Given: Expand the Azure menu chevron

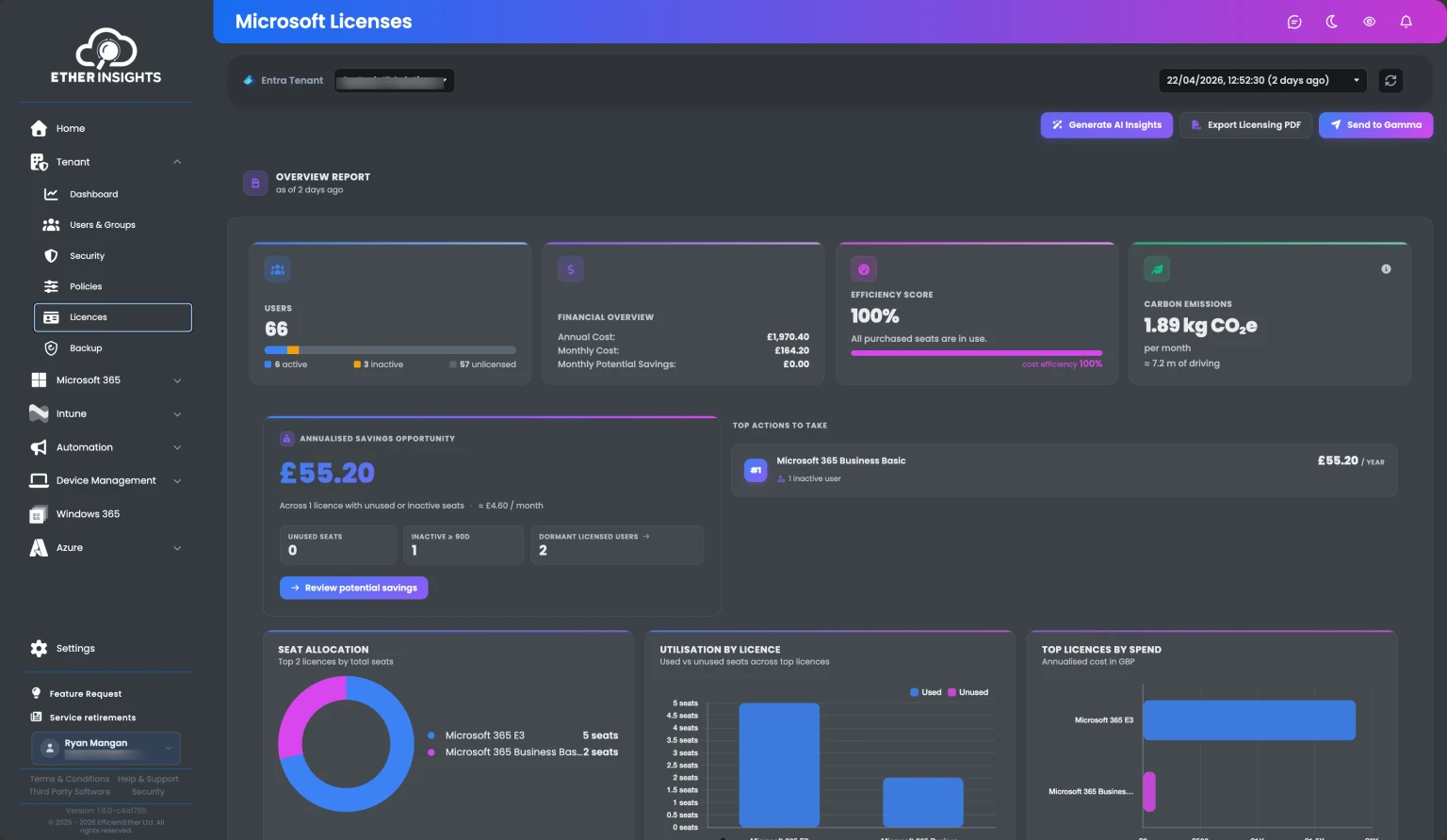Looking at the screenshot, I should point(177,548).
